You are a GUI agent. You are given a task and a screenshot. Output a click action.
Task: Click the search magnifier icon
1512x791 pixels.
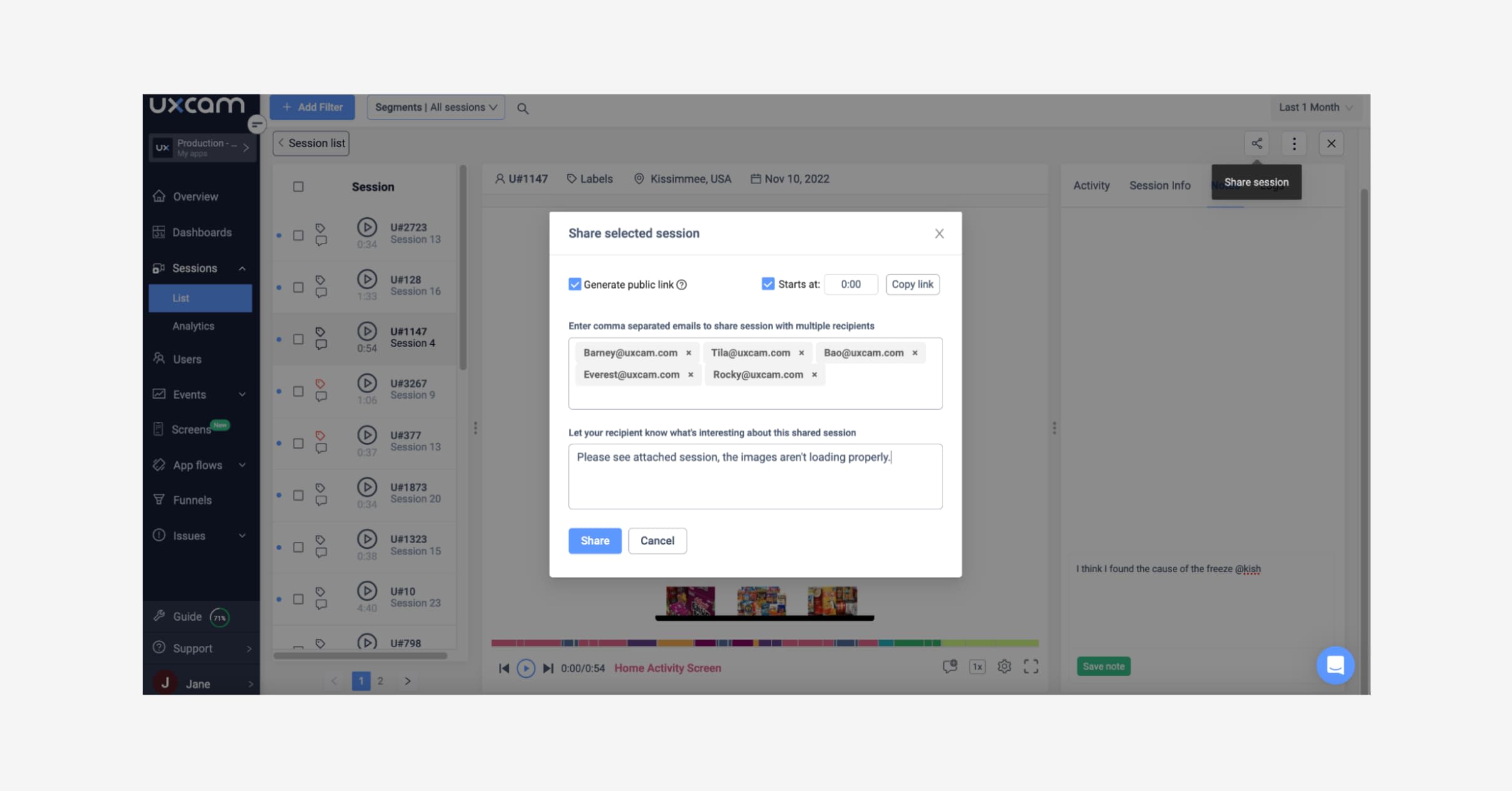523,108
